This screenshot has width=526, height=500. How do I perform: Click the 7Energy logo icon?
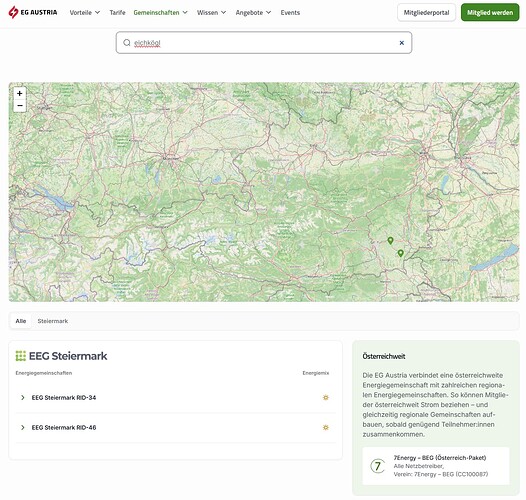coord(377,466)
